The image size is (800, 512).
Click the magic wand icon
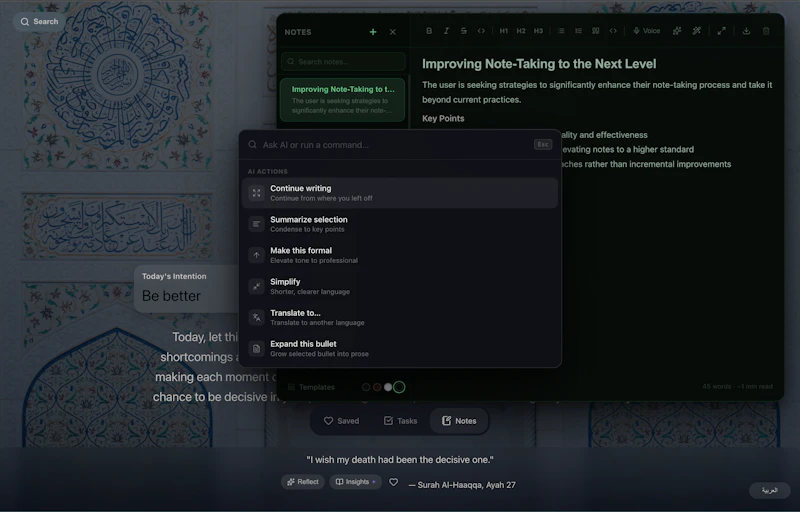[x=696, y=31]
